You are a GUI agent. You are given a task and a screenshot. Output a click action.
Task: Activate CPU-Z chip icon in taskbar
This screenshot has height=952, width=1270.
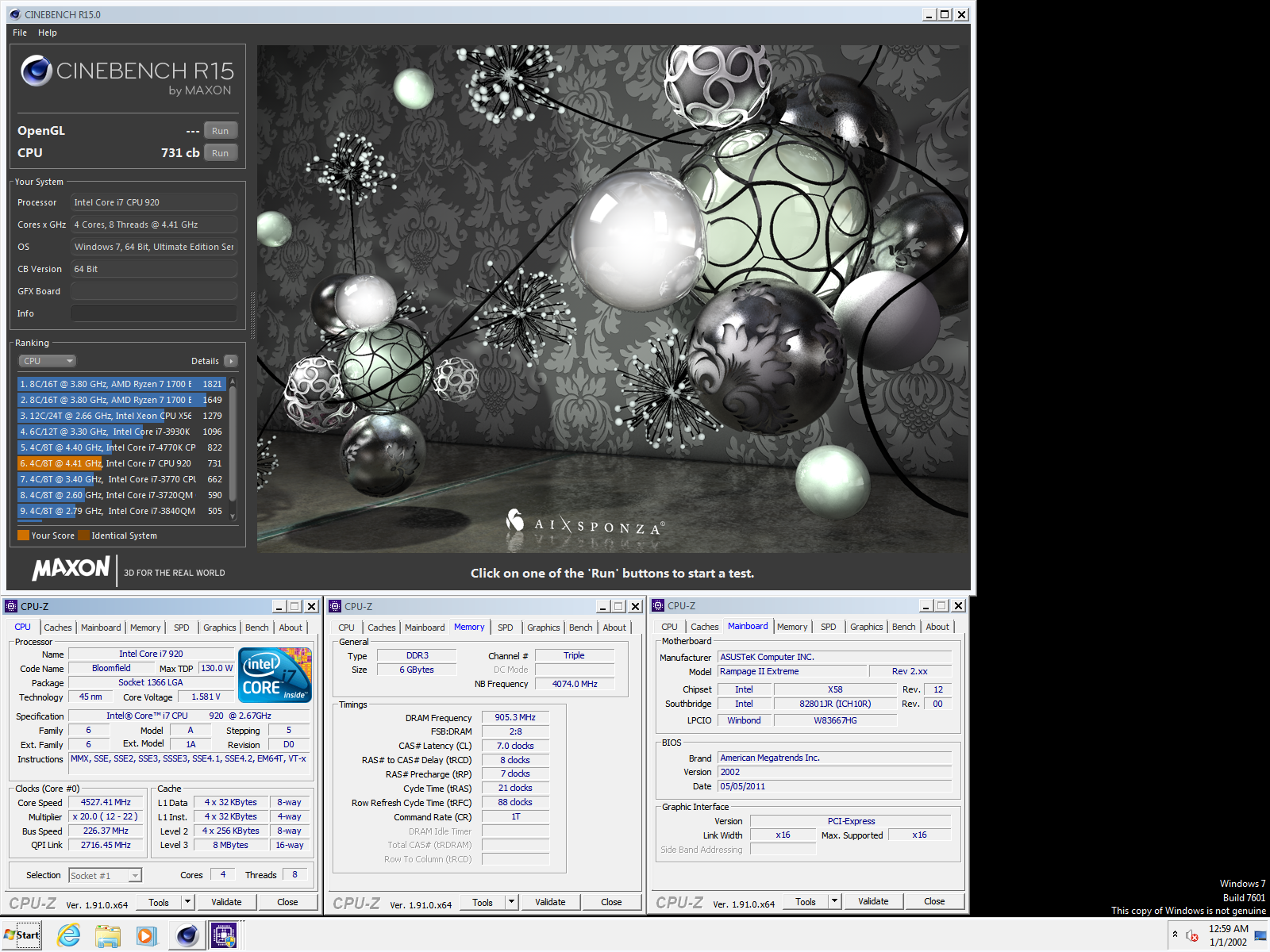(x=225, y=935)
